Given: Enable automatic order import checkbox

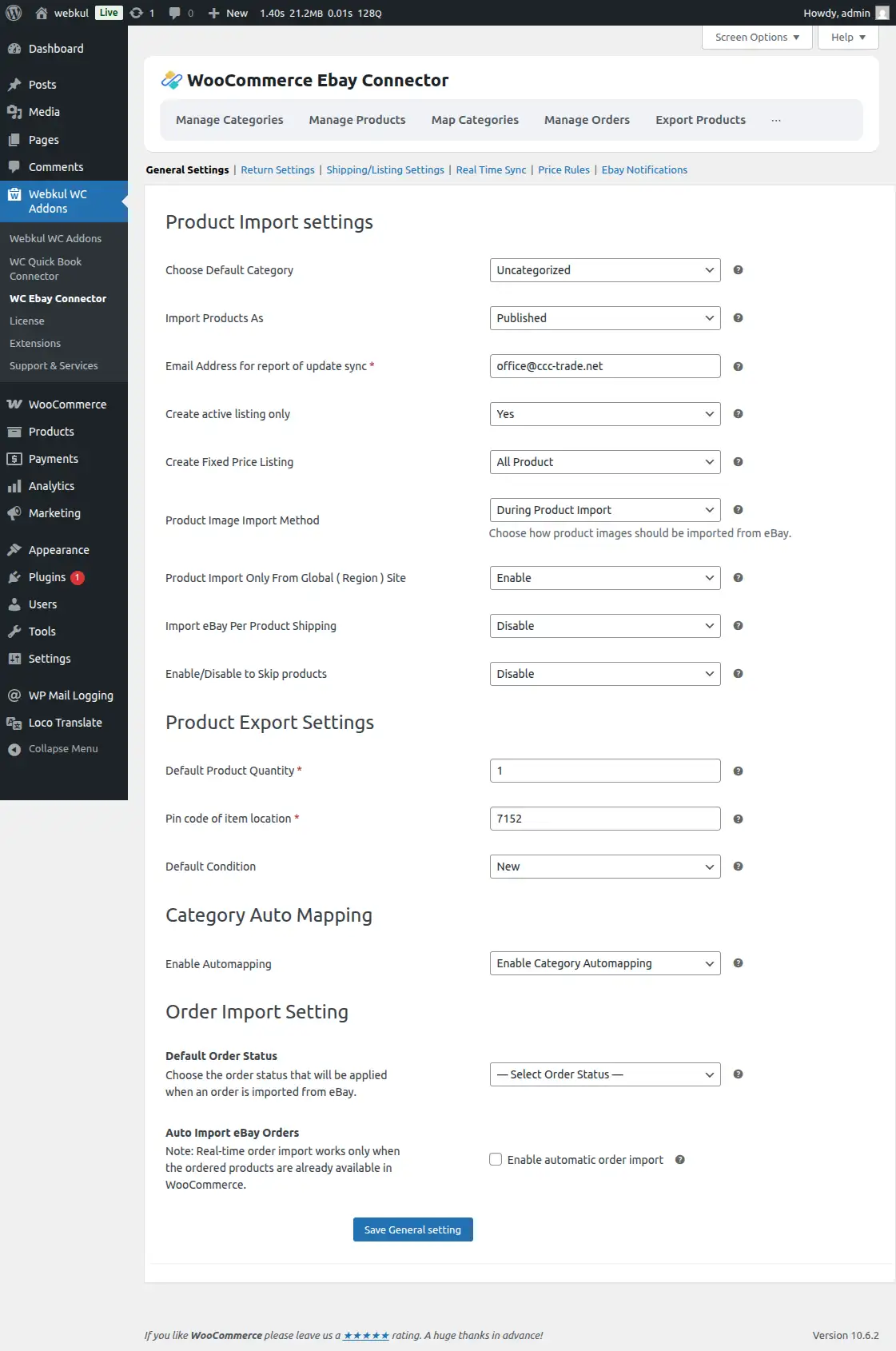Looking at the screenshot, I should [x=496, y=1159].
